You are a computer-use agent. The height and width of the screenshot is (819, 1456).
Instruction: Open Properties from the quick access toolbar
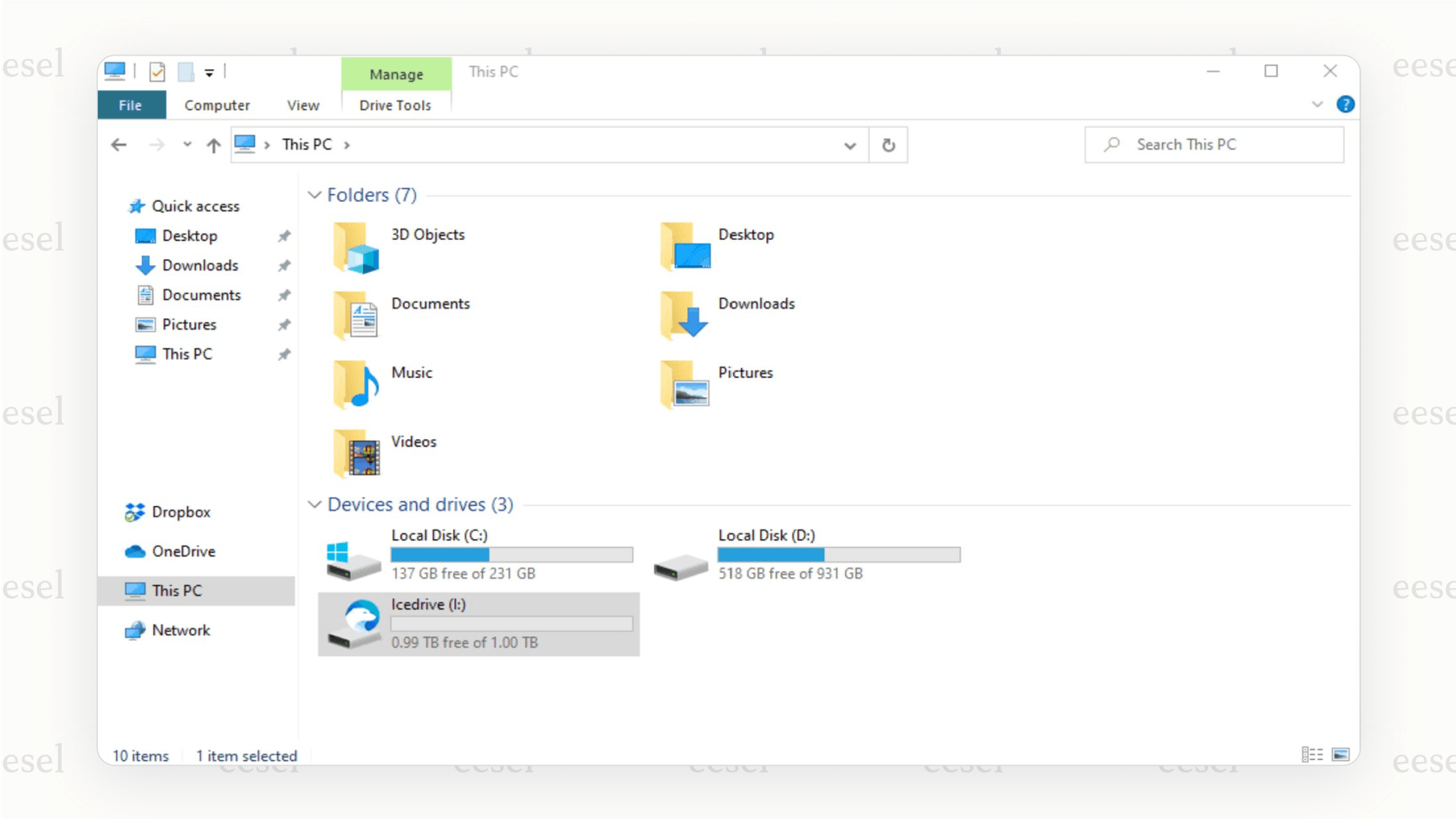click(156, 71)
